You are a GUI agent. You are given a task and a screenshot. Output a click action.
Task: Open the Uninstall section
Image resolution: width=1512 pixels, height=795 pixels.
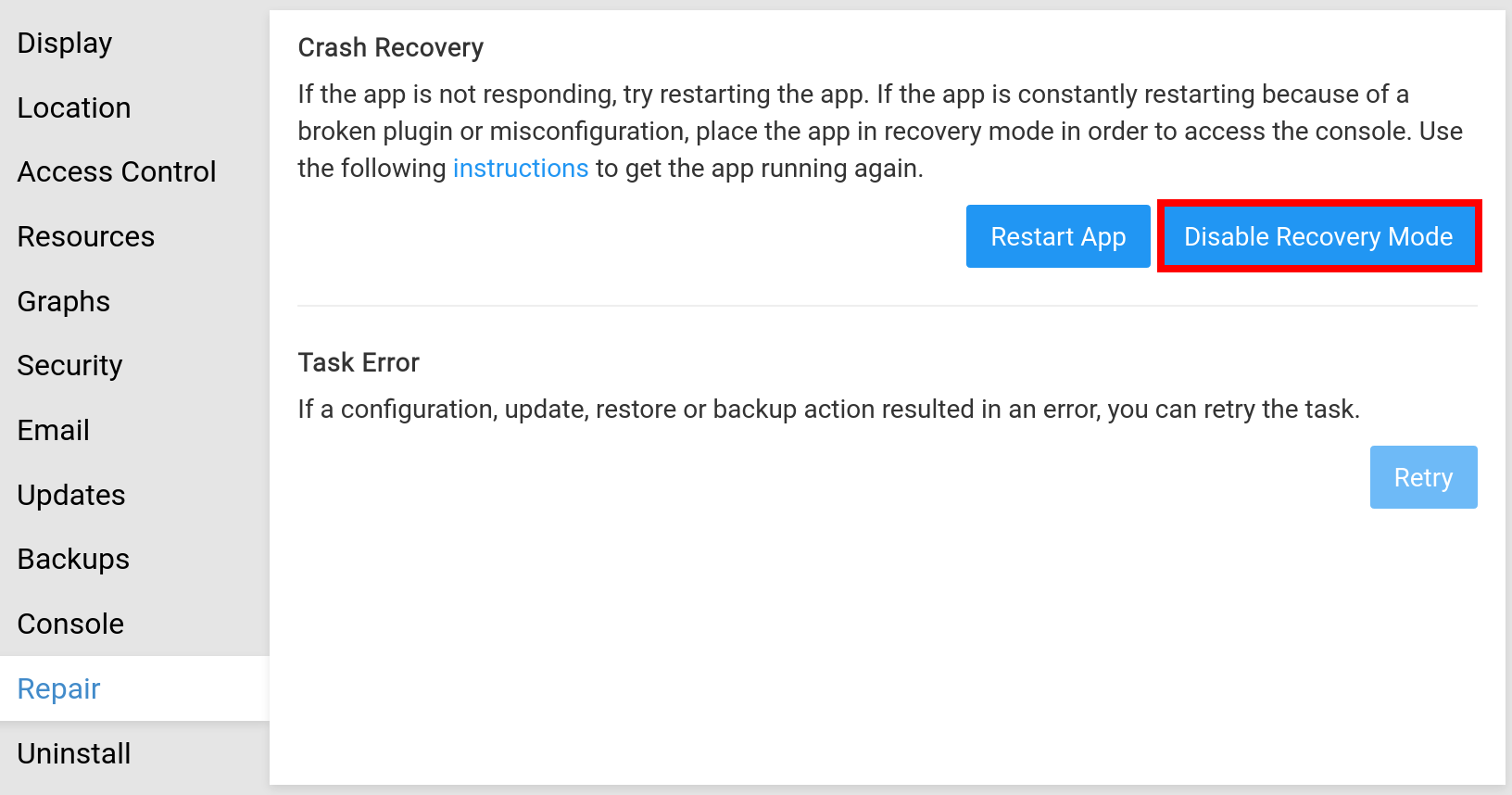[74, 754]
